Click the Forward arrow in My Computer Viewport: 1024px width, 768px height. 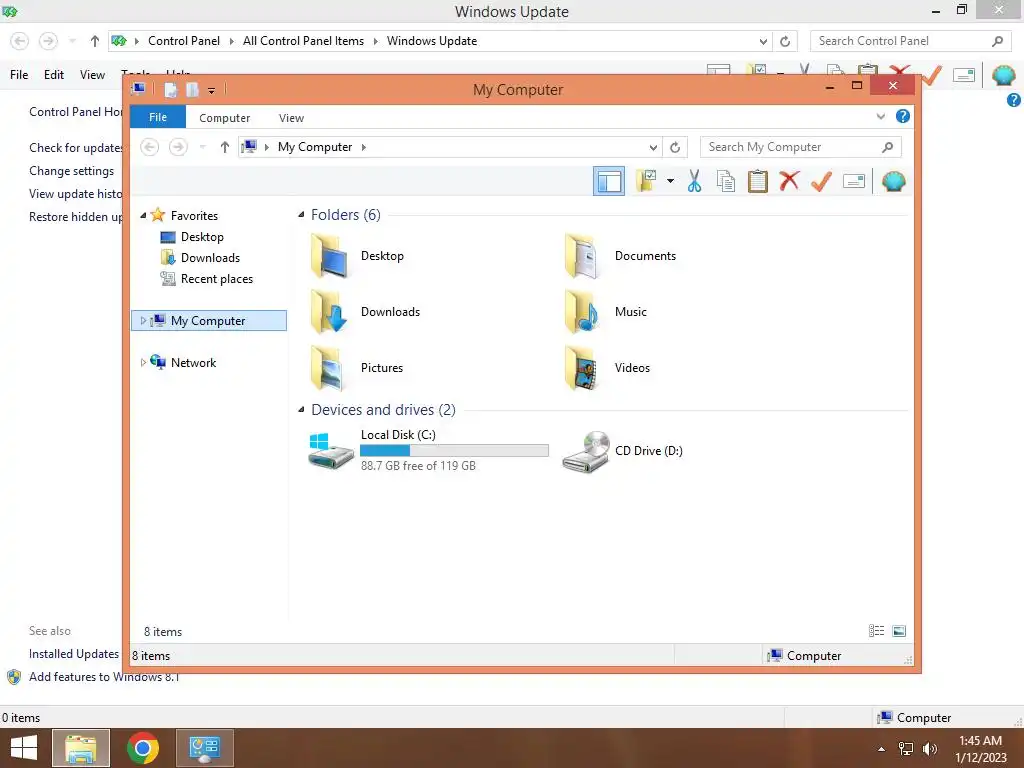tap(178, 147)
